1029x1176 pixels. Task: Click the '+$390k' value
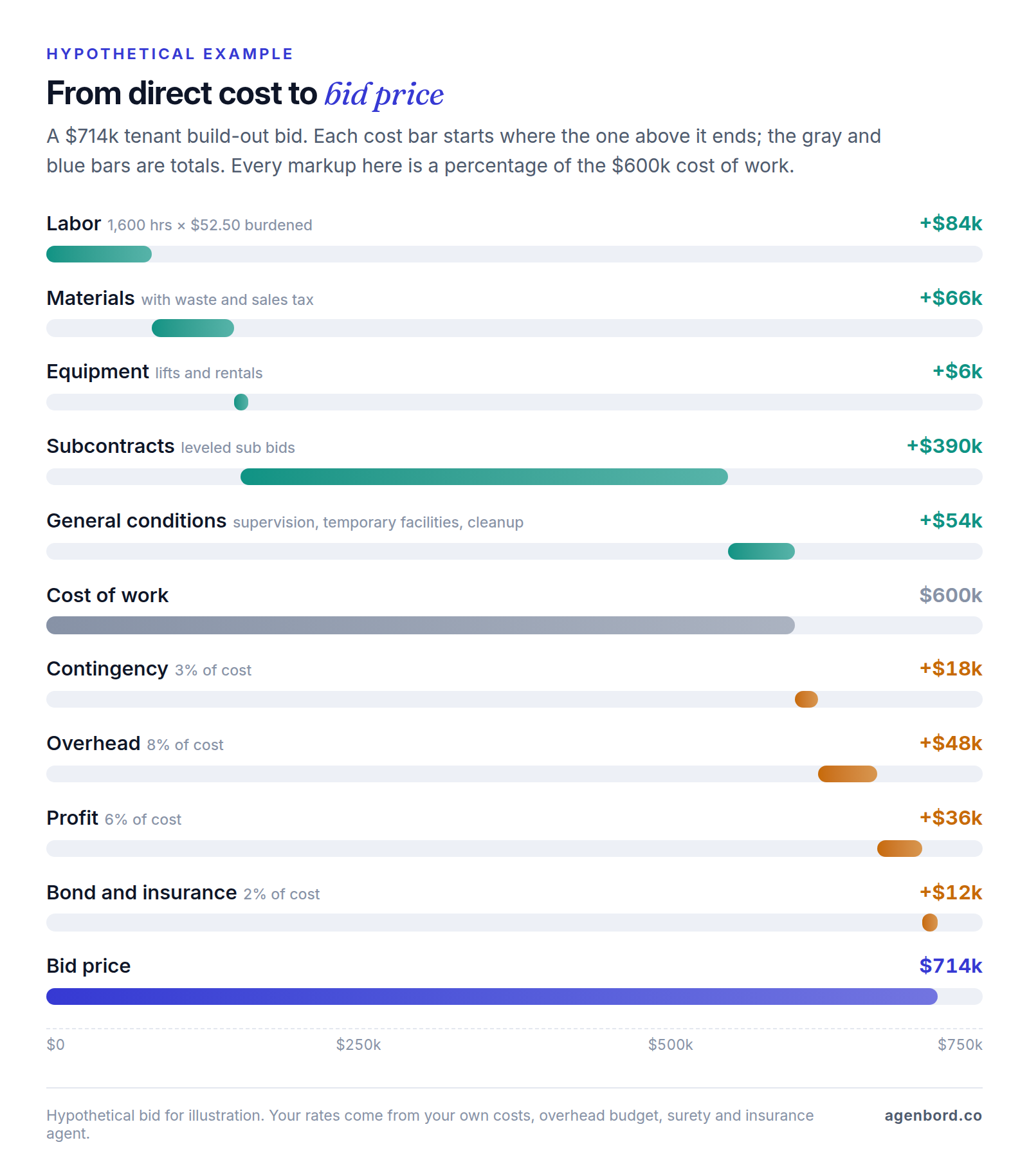click(x=945, y=446)
